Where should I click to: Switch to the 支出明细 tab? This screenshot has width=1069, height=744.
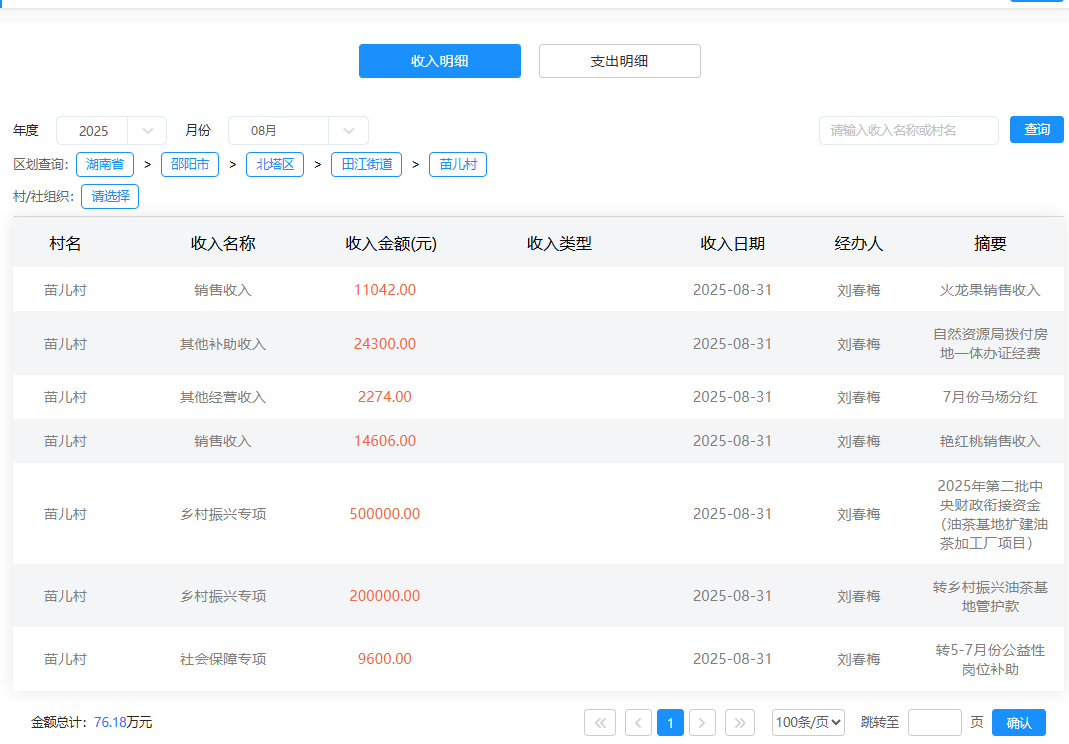click(619, 61)
